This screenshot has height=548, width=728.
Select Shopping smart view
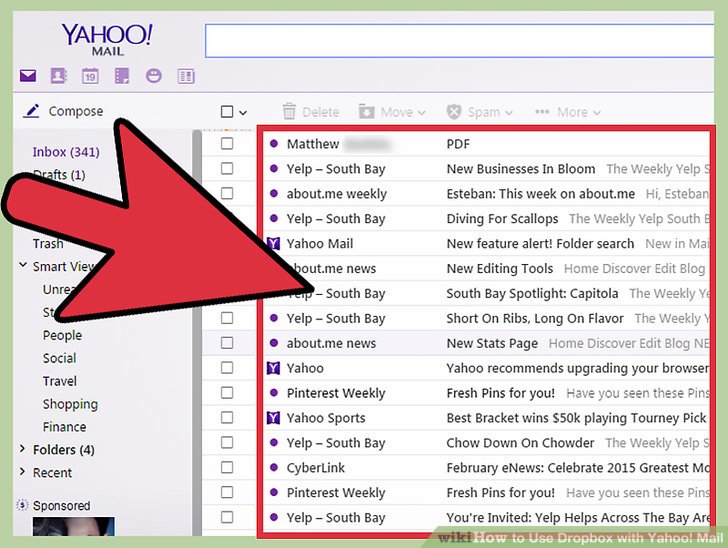click(70, 404)
